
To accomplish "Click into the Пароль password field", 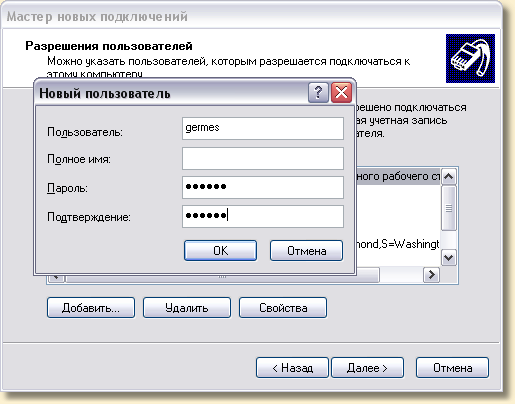I will pyautogui.click(x=263, y=187).
